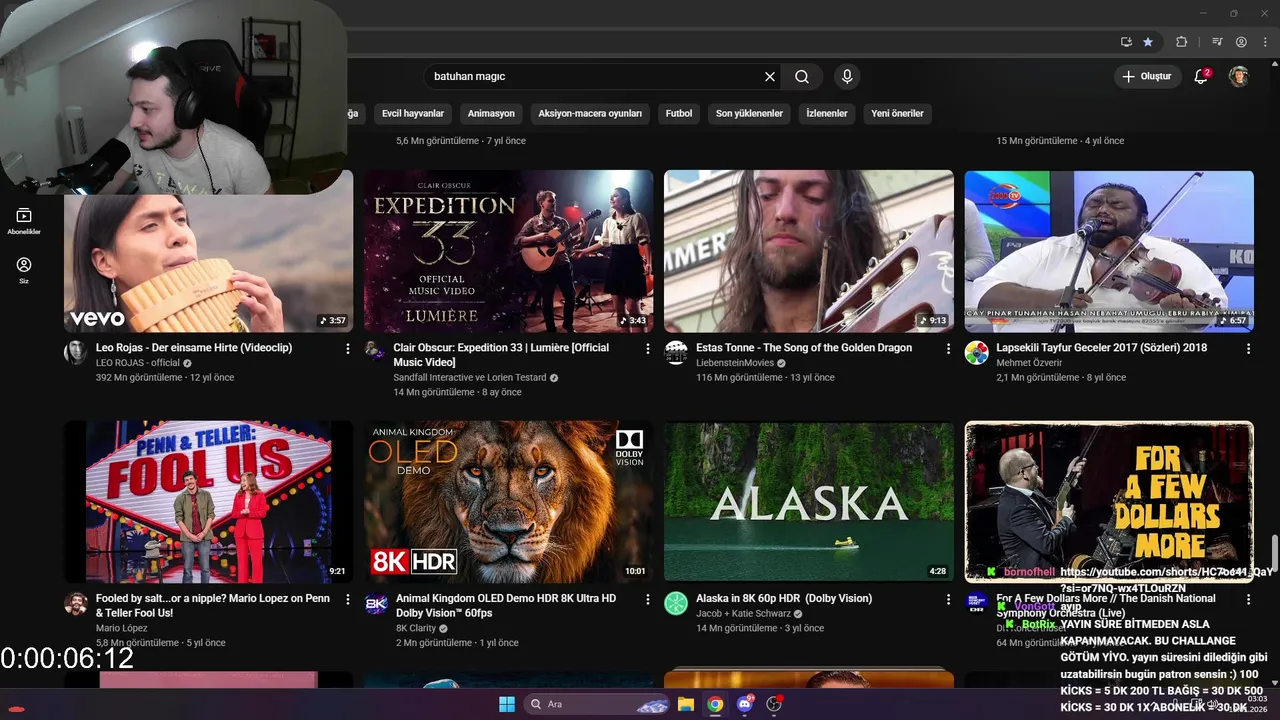
Task: Open options menu for Estas Tonne video
Action: pos(948,348)
